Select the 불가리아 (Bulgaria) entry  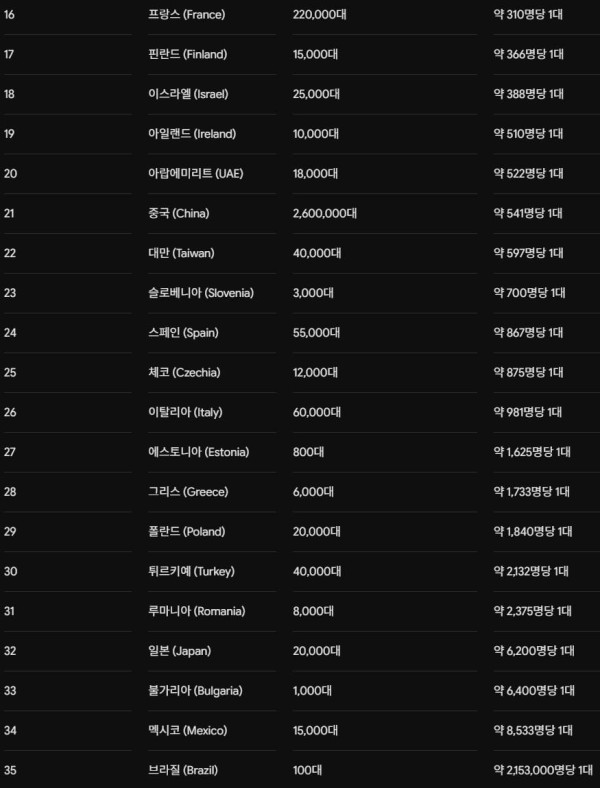[x=195, y=691]
